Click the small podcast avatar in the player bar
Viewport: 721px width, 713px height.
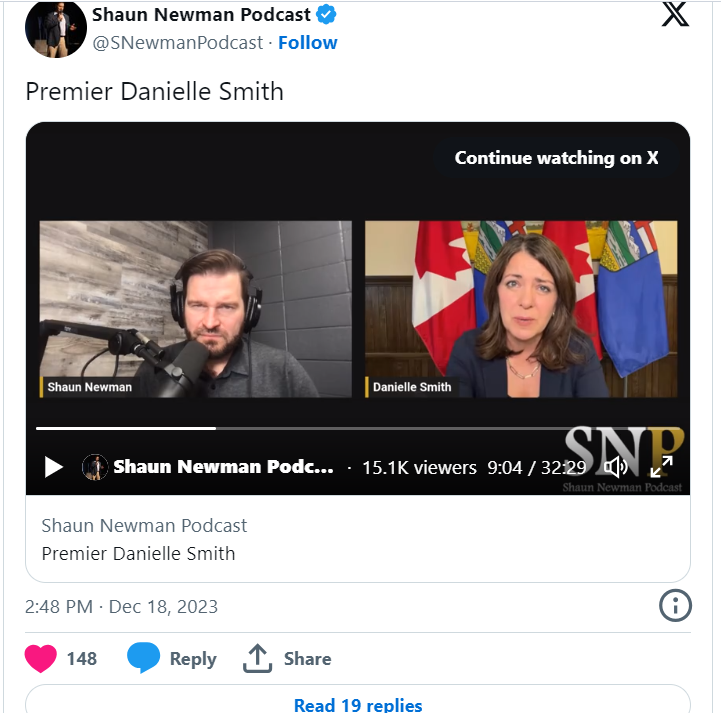(95, 467)
